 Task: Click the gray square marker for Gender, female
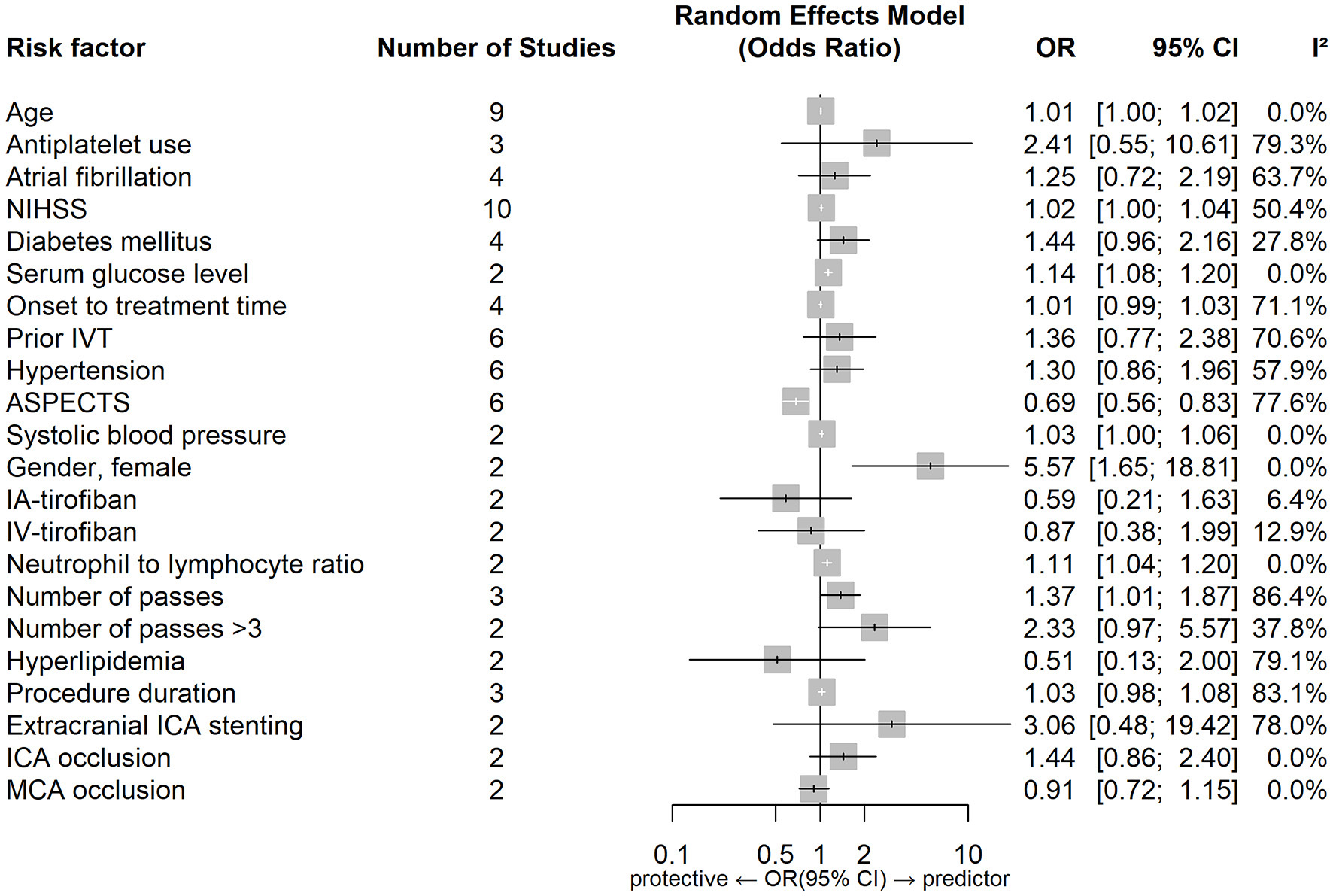coord(930,466)
